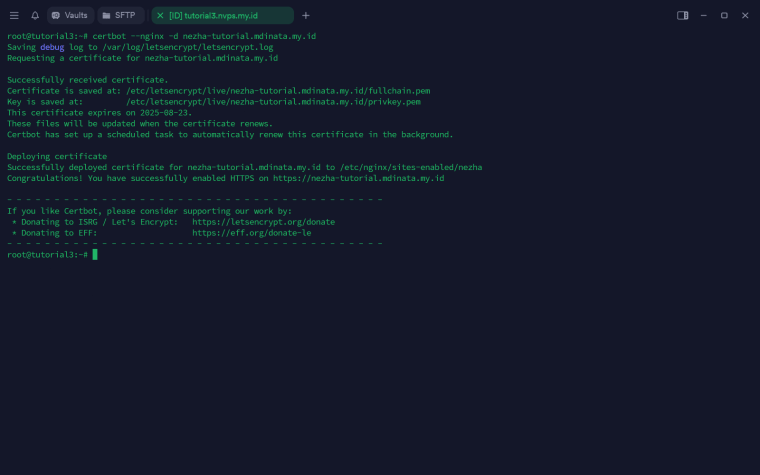The height and width of the screenshot is (475, 760).
Task: Click the https://nezha-tutorial.mdinata.my.id URL
Action: (x=358, y=178)
